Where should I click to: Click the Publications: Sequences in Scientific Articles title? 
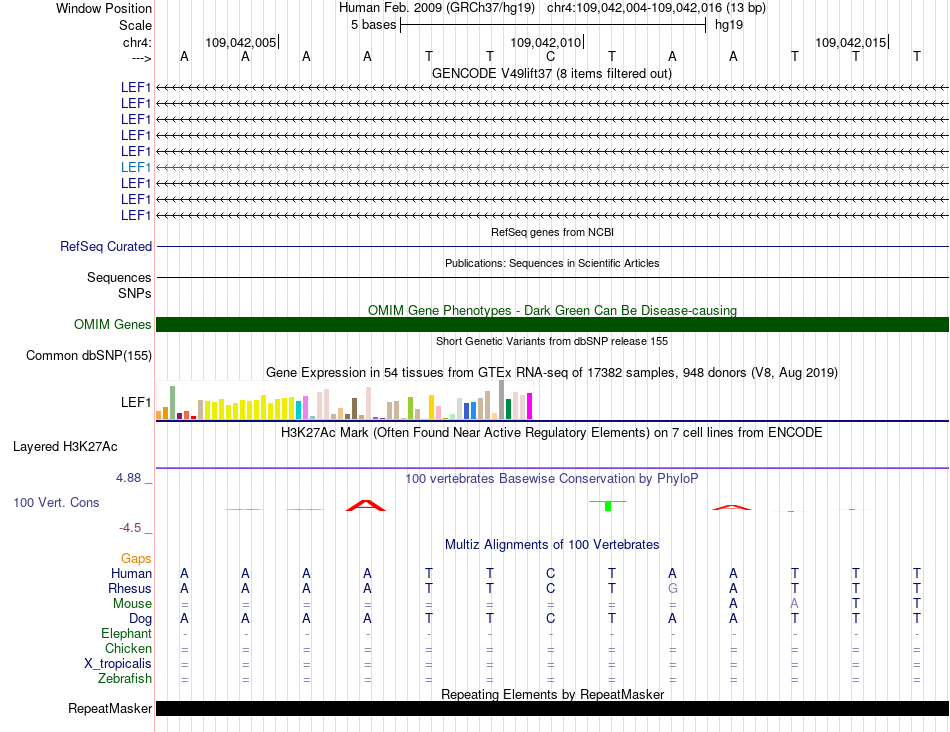point(552,263)
